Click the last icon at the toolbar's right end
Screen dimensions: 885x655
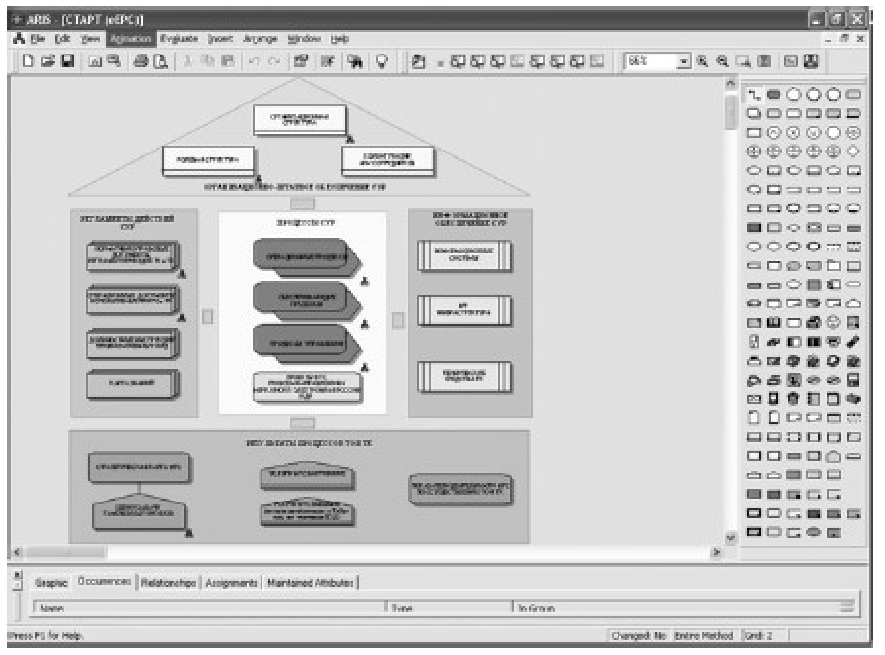811,61
